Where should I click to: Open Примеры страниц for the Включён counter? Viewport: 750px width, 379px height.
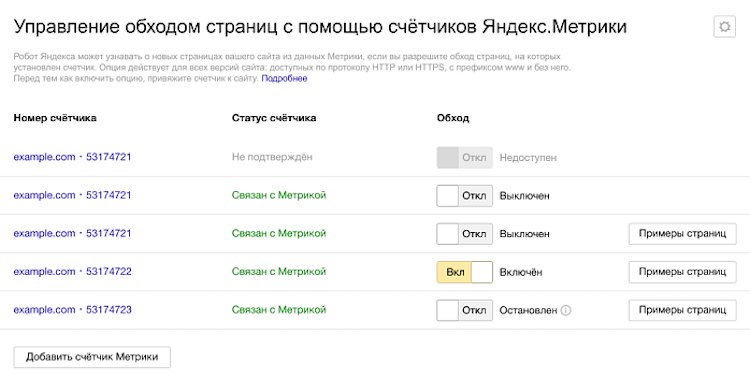click(x=682, y=272)
